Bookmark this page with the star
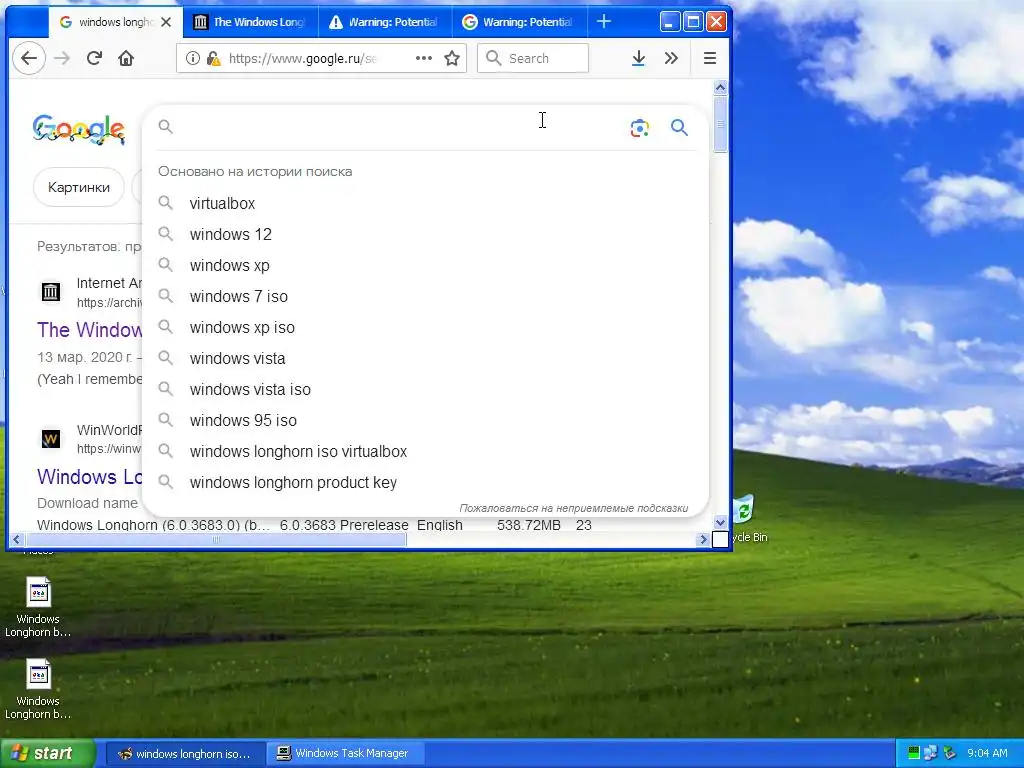Viewport: 1024px width, 768px height. [x=452, y=58]
